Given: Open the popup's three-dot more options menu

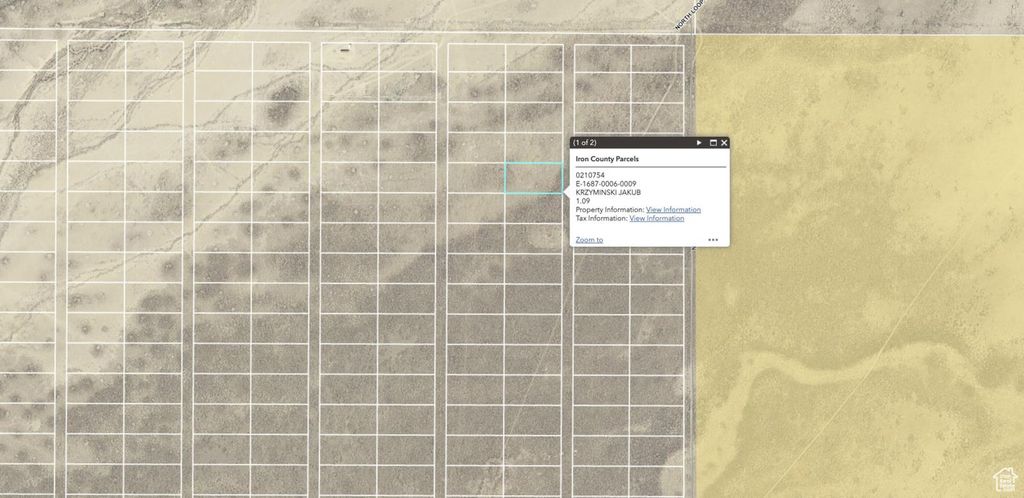Looking at the screenshot, I should pyautogui.click(x=713, y=240).
